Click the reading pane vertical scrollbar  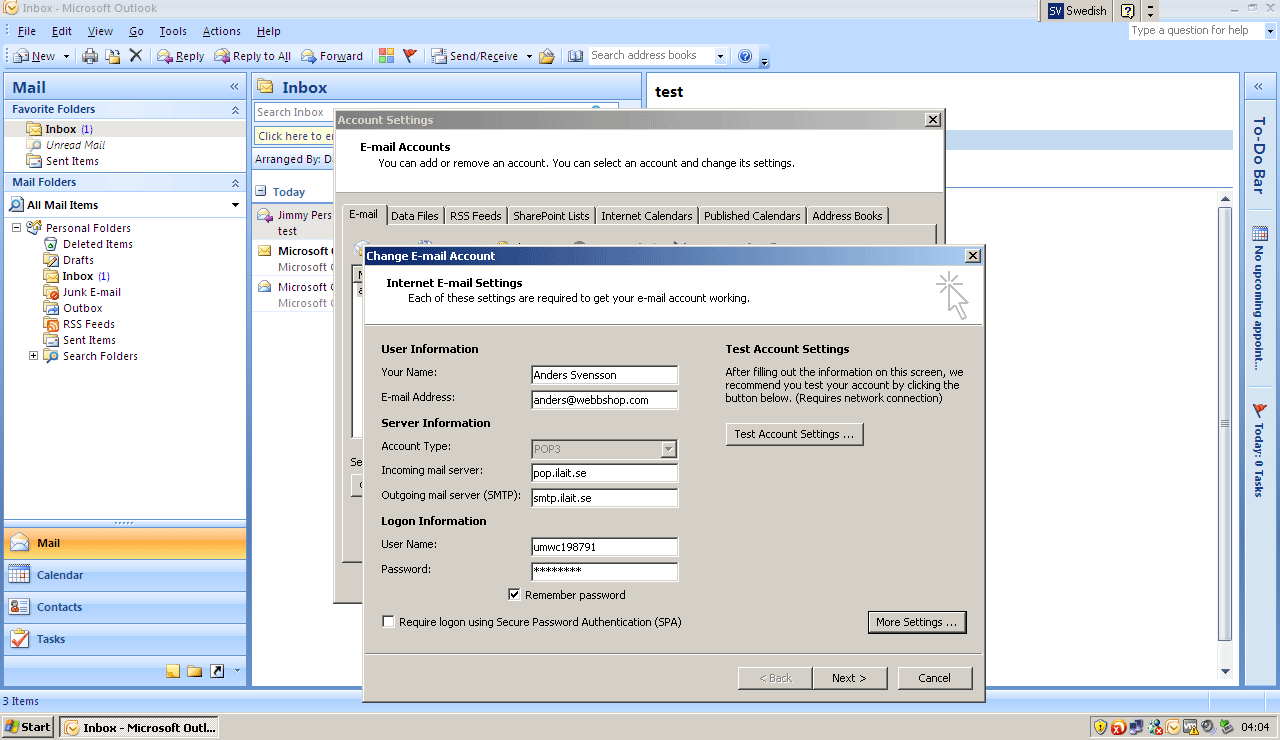click(1225, 435)
